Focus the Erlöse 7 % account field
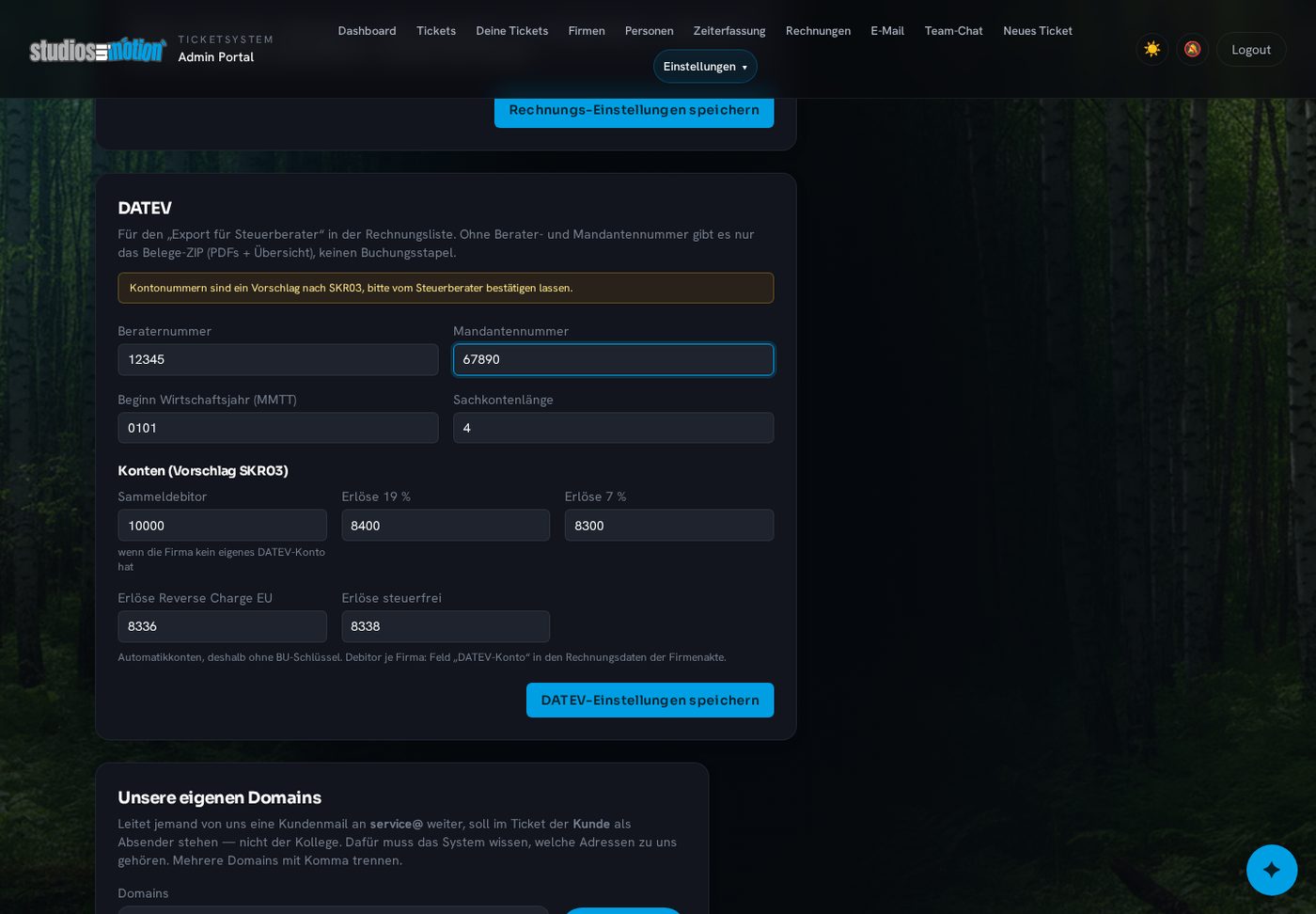The image size is (1316, 914). coord(669,526)
